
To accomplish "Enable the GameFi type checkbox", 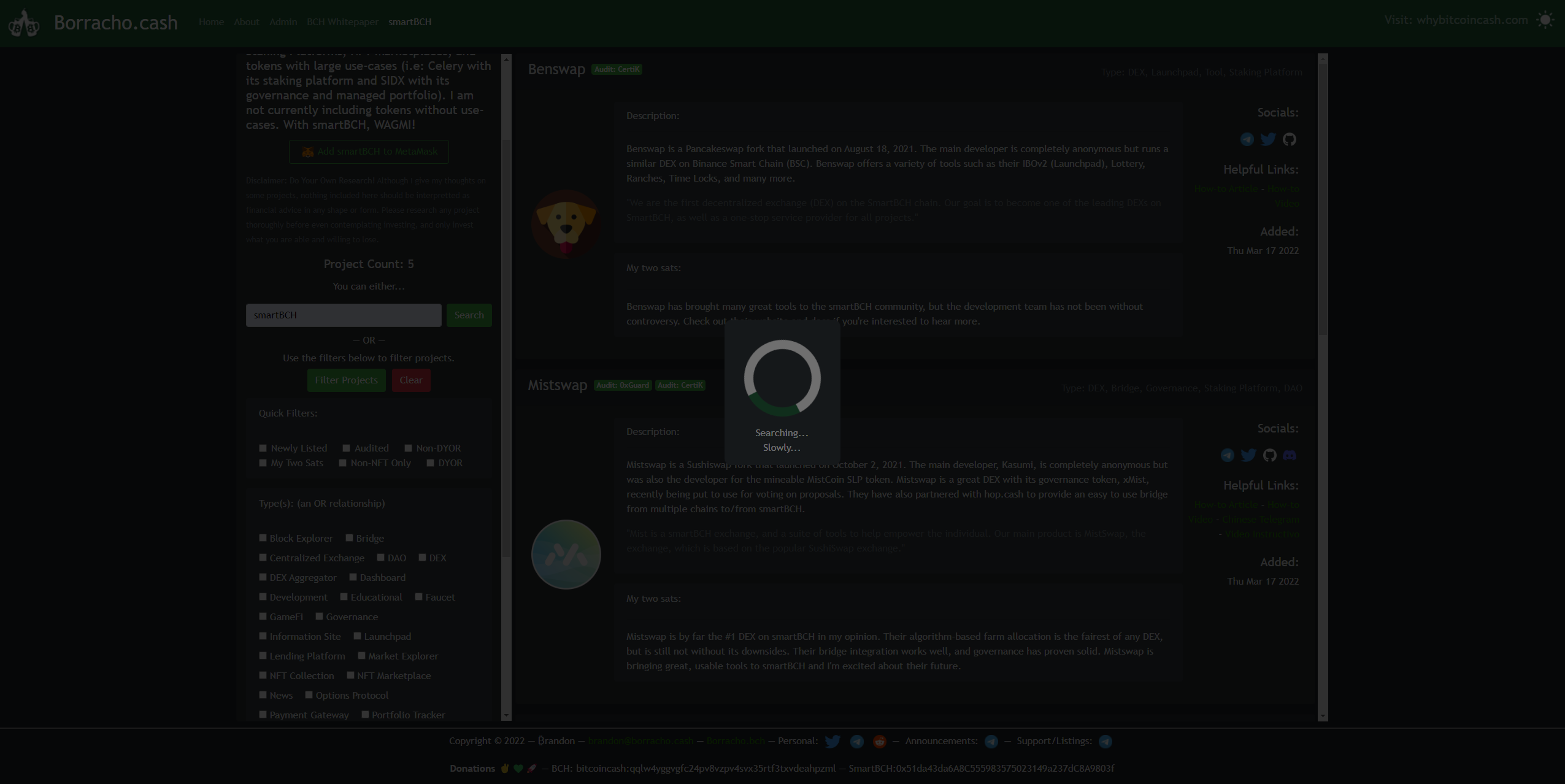I will 263,616.
